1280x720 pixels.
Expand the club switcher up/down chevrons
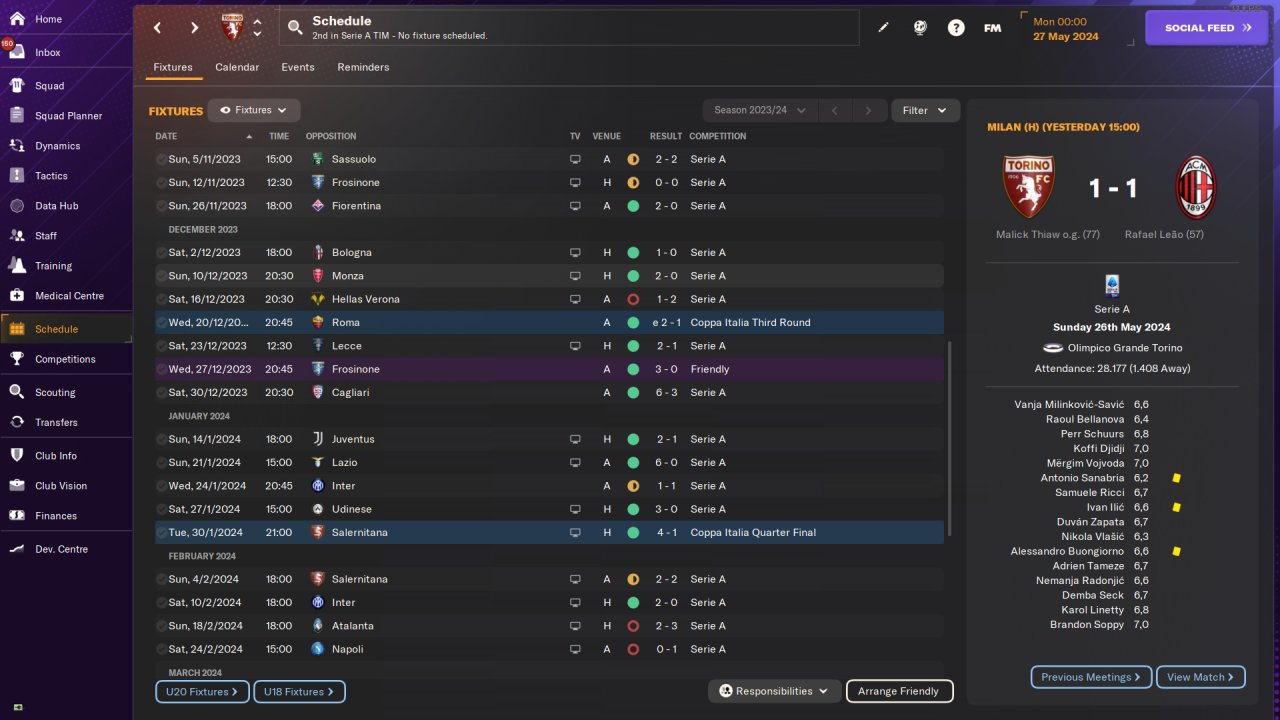coord(257,28)
